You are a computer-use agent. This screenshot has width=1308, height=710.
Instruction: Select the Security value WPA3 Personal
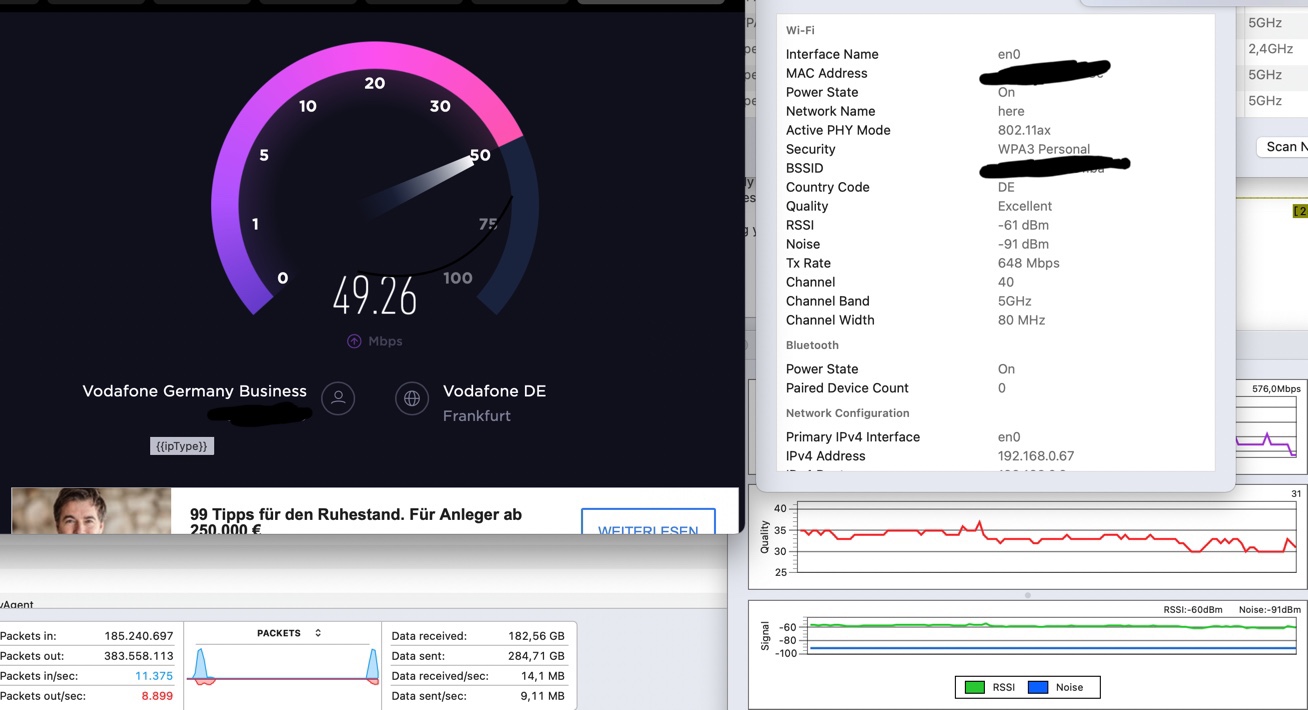[x=1044, y=149]
